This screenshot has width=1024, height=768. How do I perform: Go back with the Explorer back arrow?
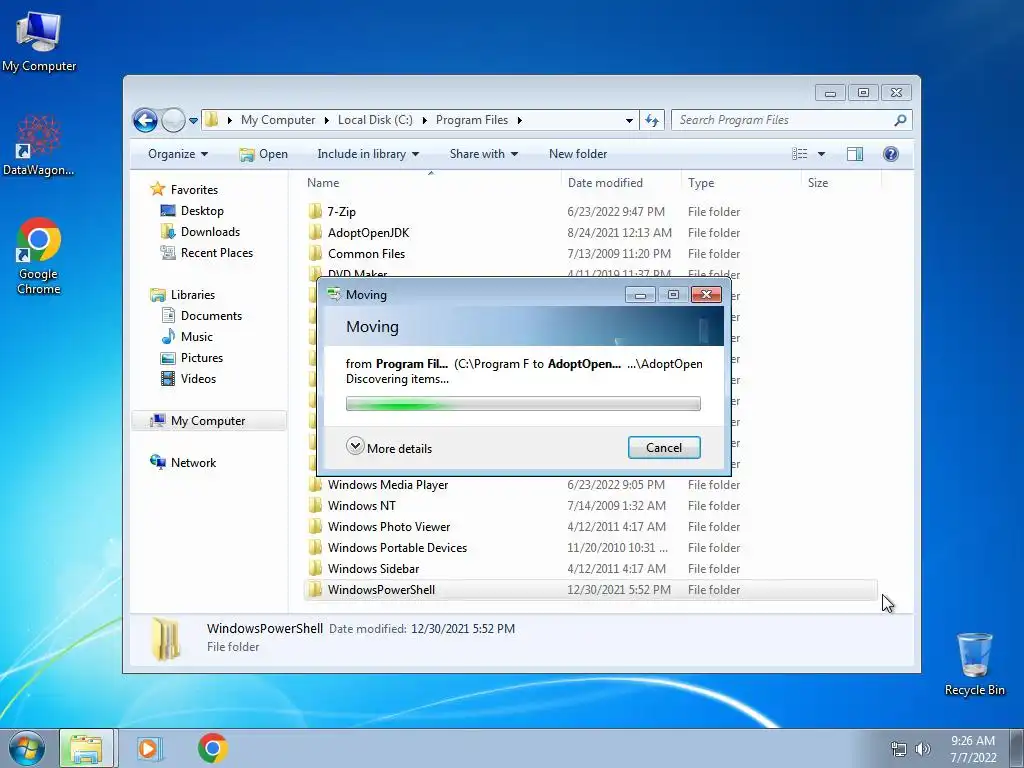pyautogui.click(x=145, y=120)
